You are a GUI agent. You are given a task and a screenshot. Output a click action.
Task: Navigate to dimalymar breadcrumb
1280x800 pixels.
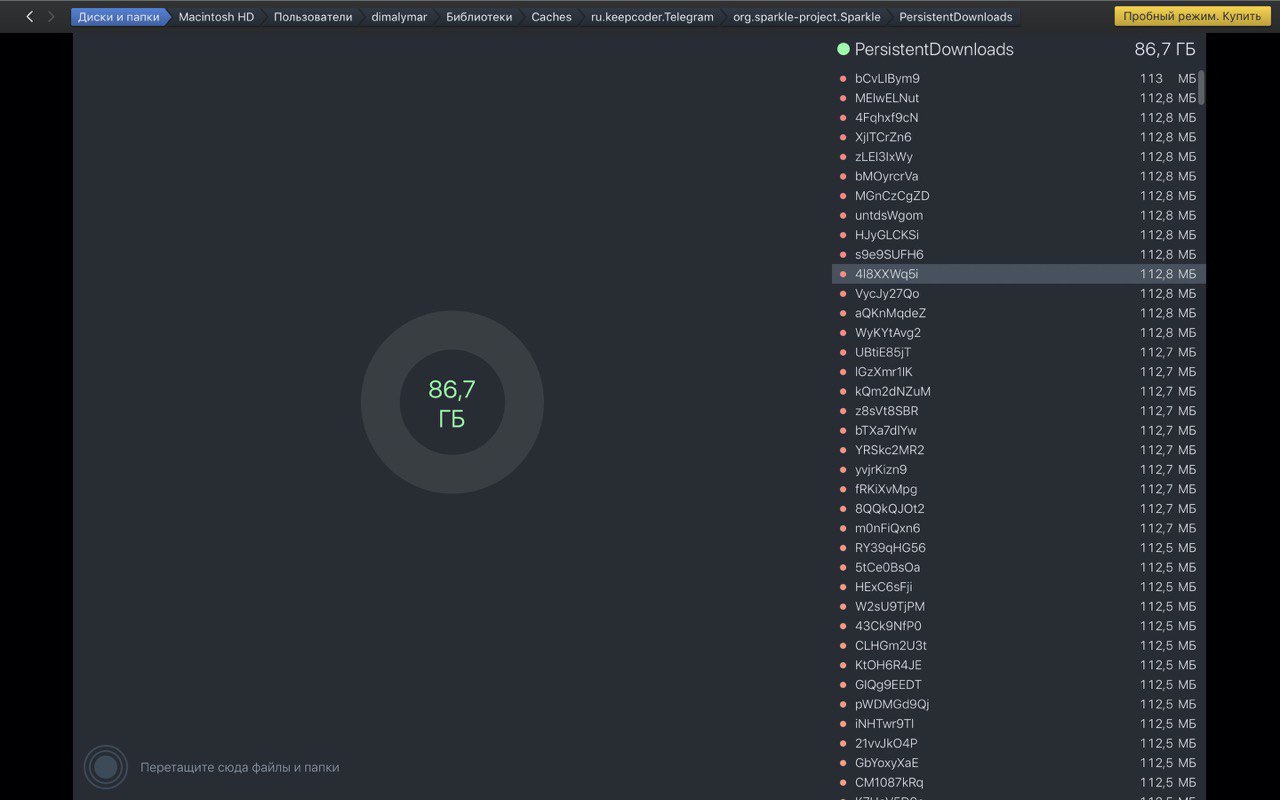(399, 17)
